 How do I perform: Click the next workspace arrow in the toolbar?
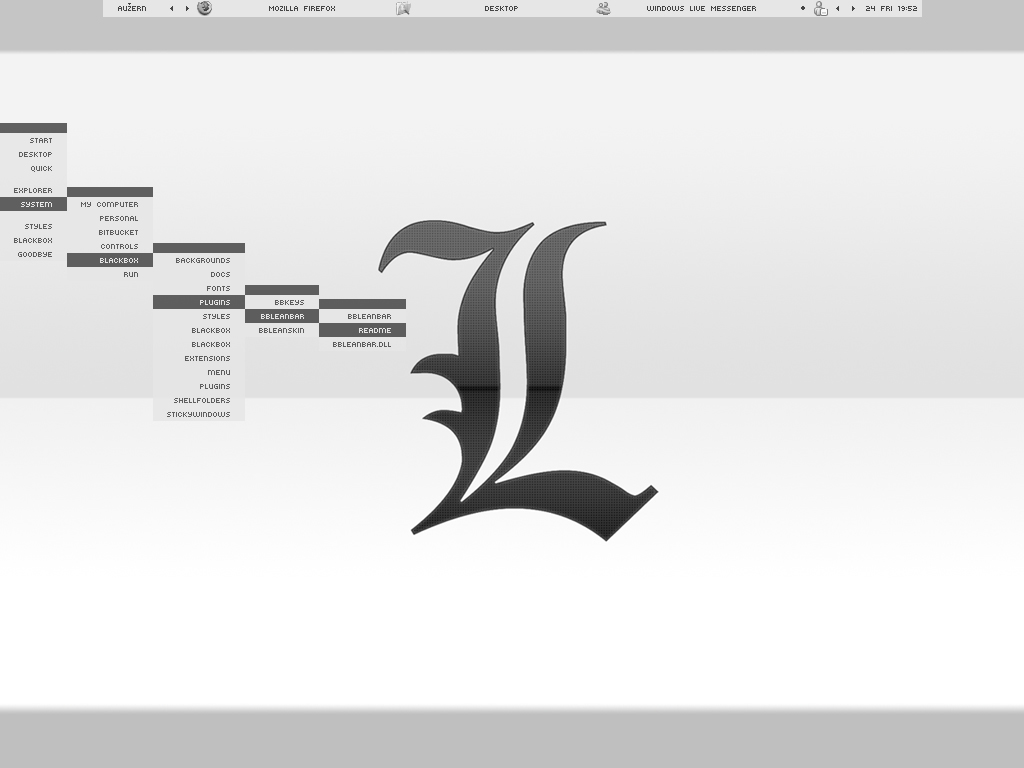point(187,8)
